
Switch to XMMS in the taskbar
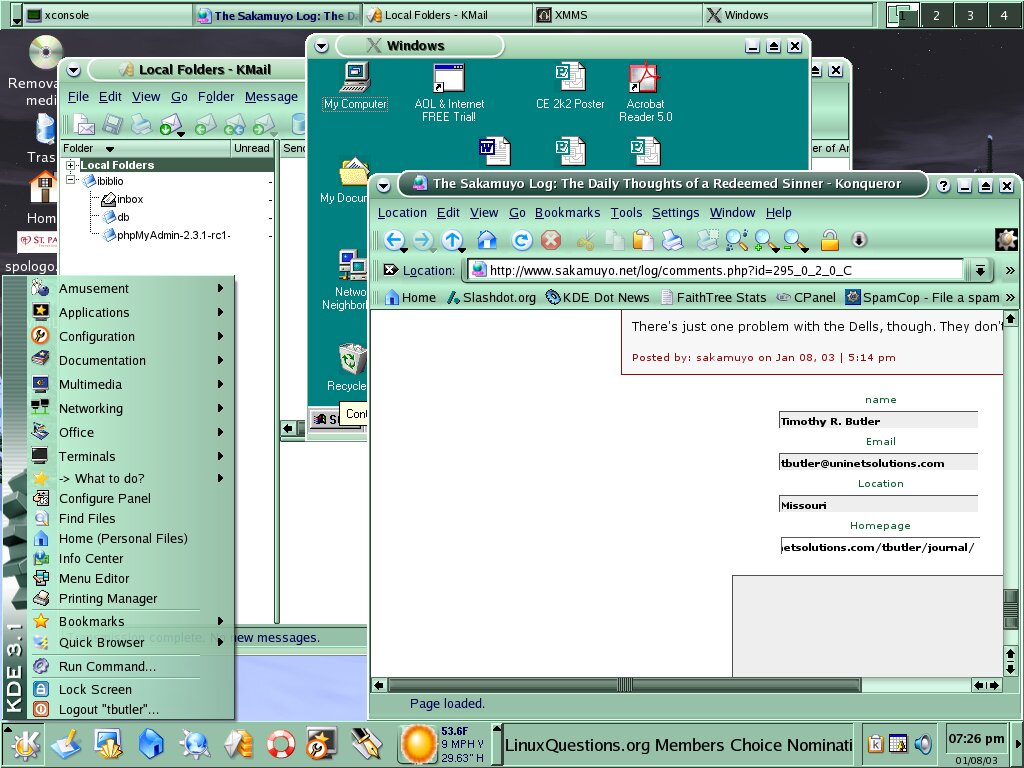coord(617,15)
